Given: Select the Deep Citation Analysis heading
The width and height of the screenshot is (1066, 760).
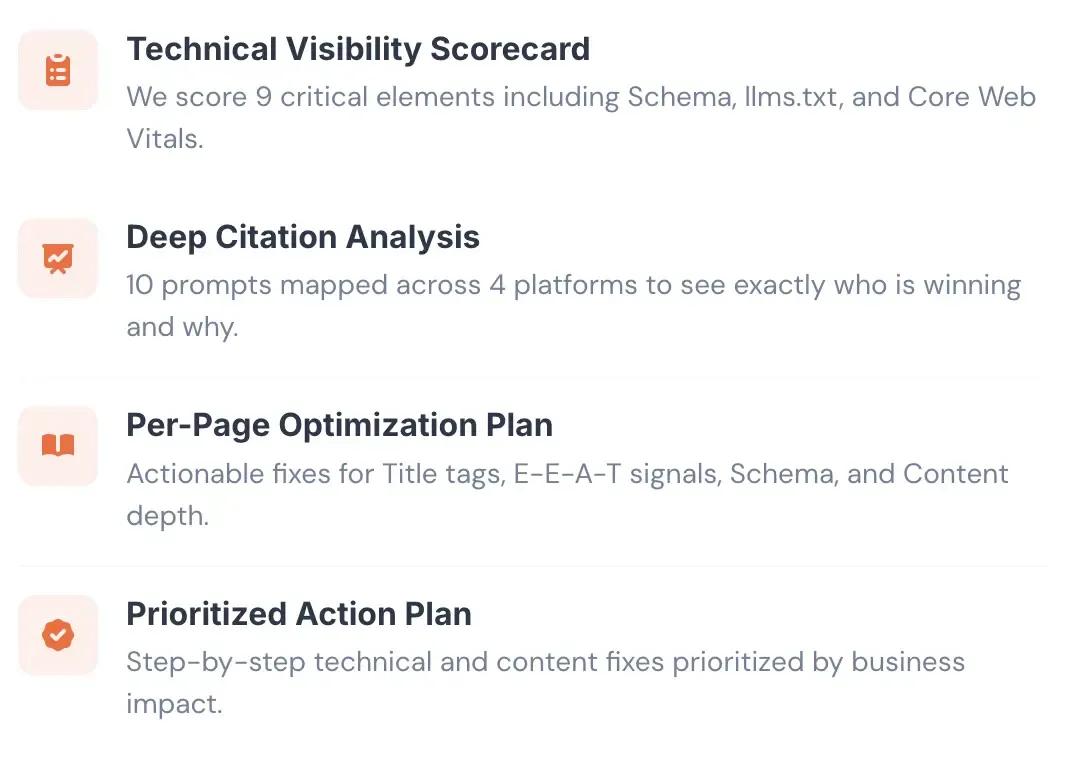Looking at the screenshot, I should click(x=303, y=237).
